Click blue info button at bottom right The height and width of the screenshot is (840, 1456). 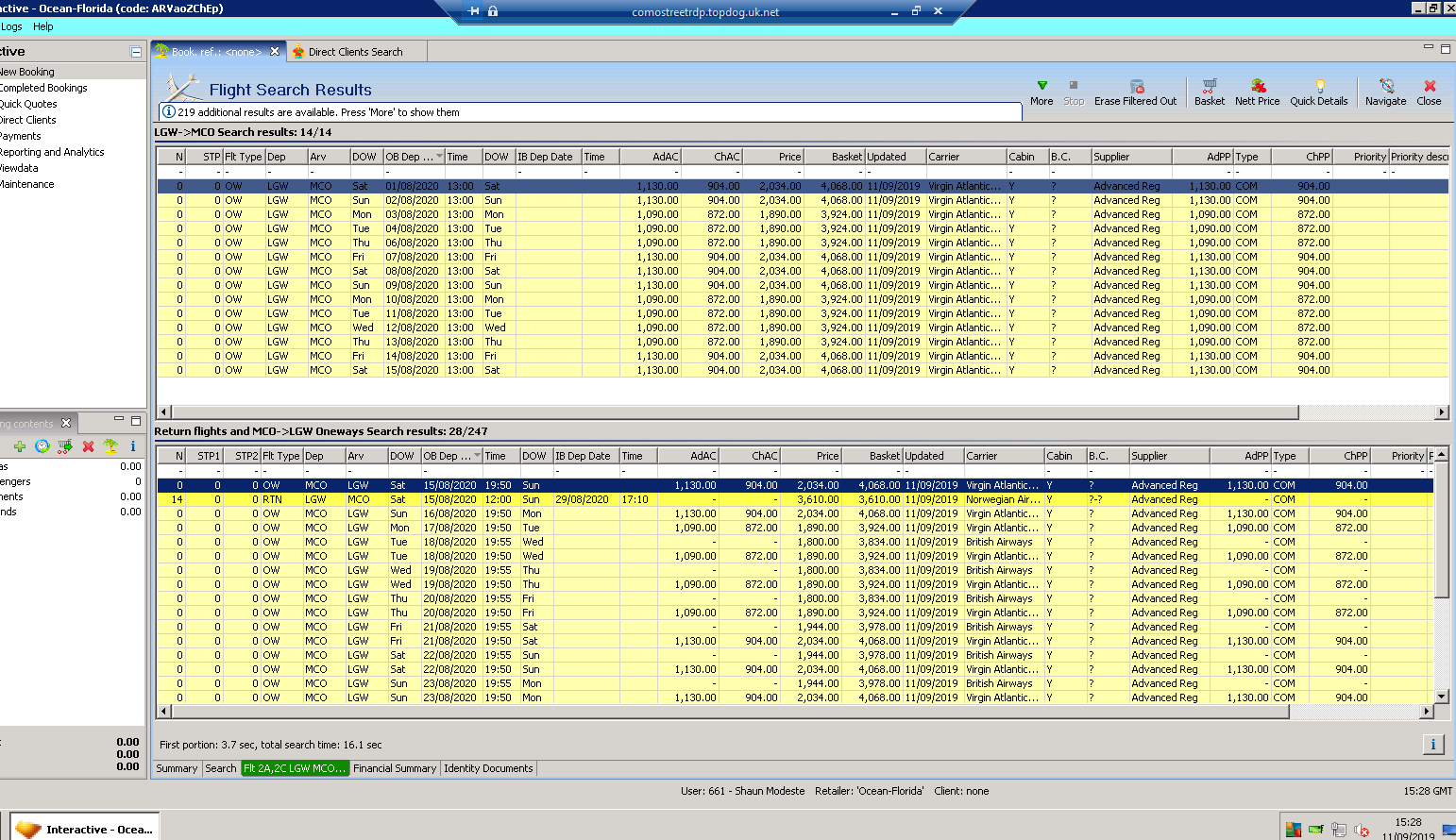click(1432, 745)
